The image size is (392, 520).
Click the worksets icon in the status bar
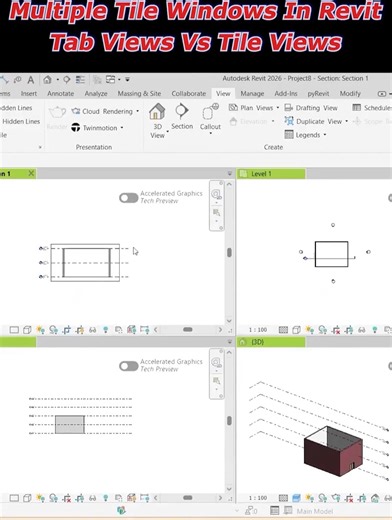click(x=121, y=510)
